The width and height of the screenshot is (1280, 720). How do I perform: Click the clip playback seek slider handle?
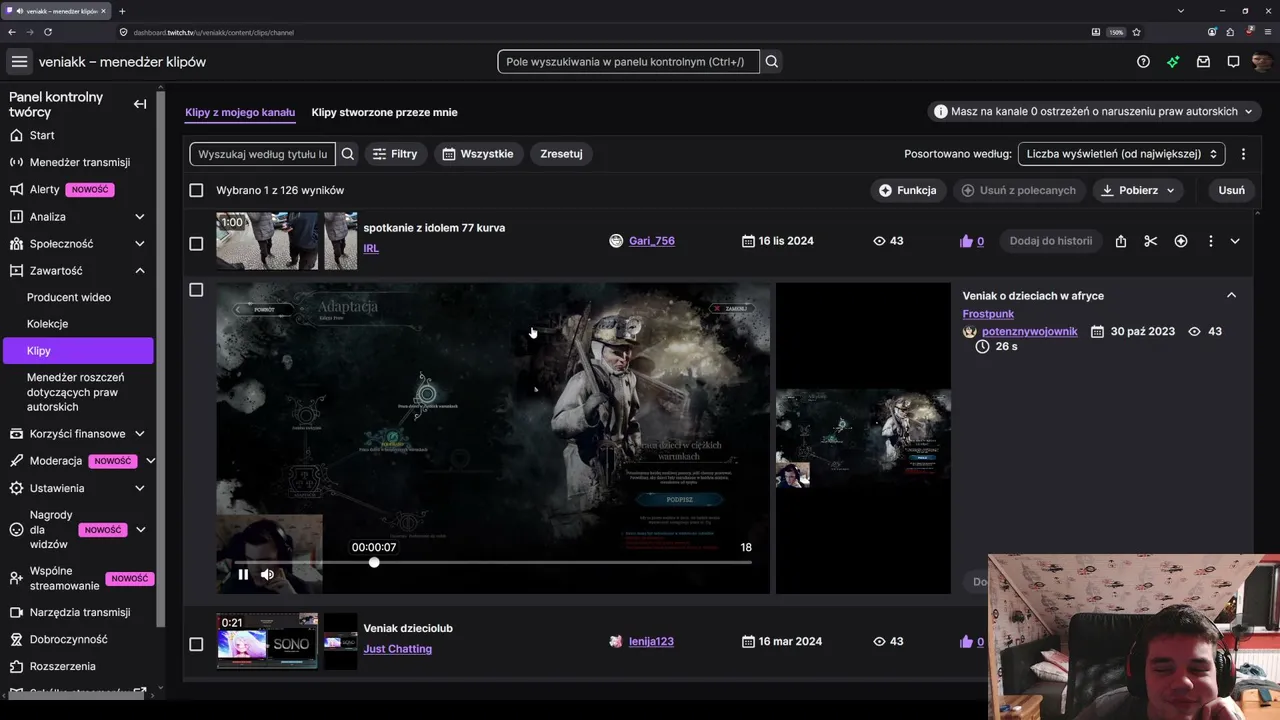374,563
